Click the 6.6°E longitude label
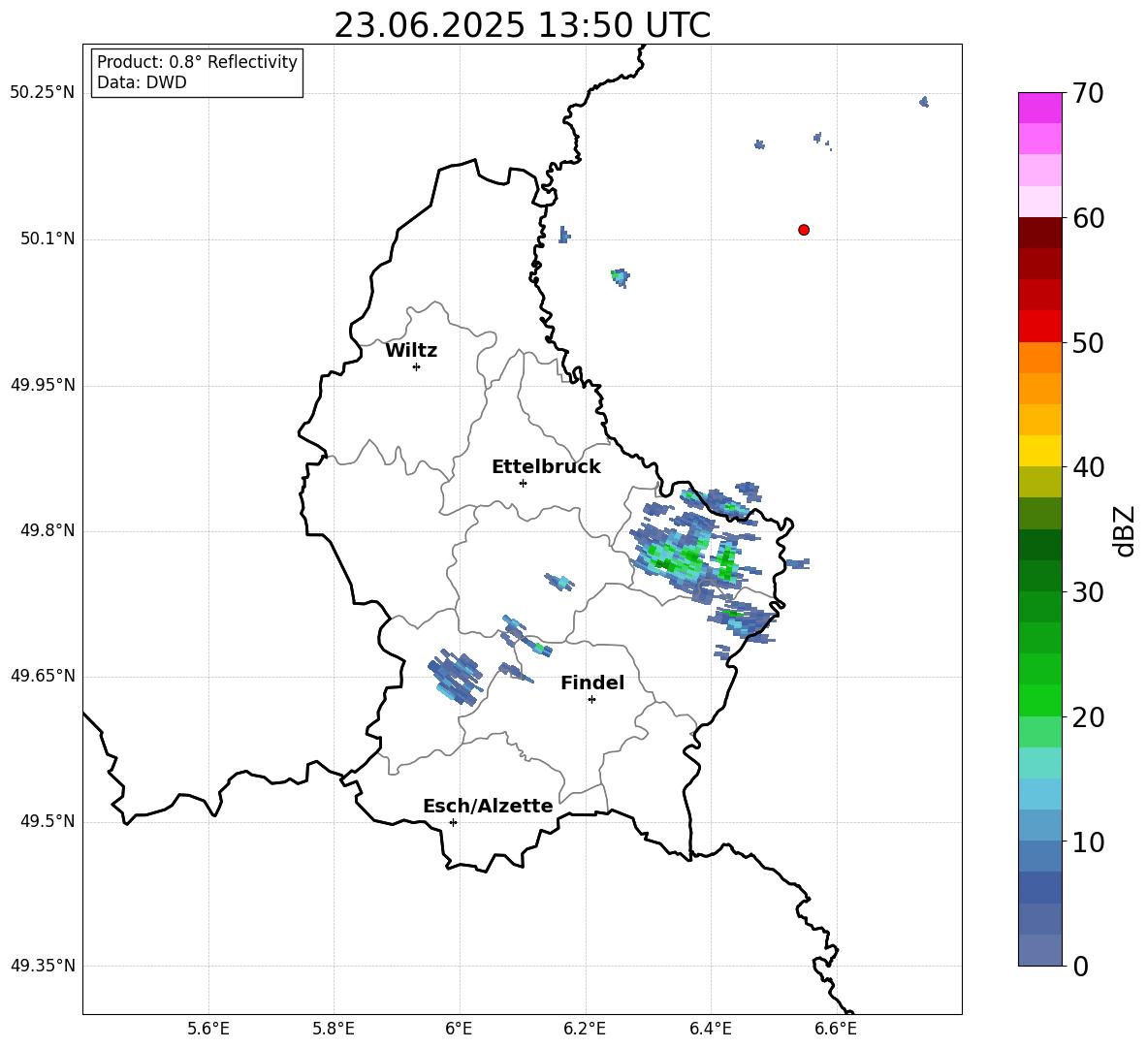 coord(836,1029)
